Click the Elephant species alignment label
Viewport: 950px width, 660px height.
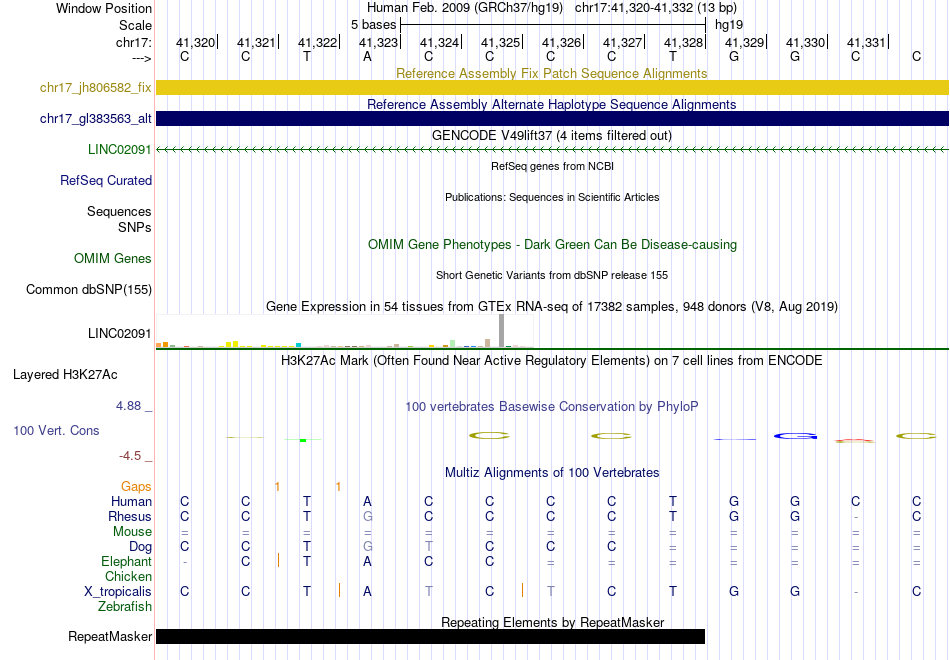[126, 561]
